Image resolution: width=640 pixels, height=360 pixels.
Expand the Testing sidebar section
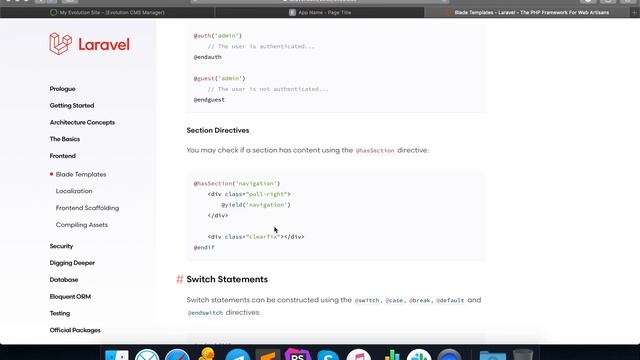(60, 313)
